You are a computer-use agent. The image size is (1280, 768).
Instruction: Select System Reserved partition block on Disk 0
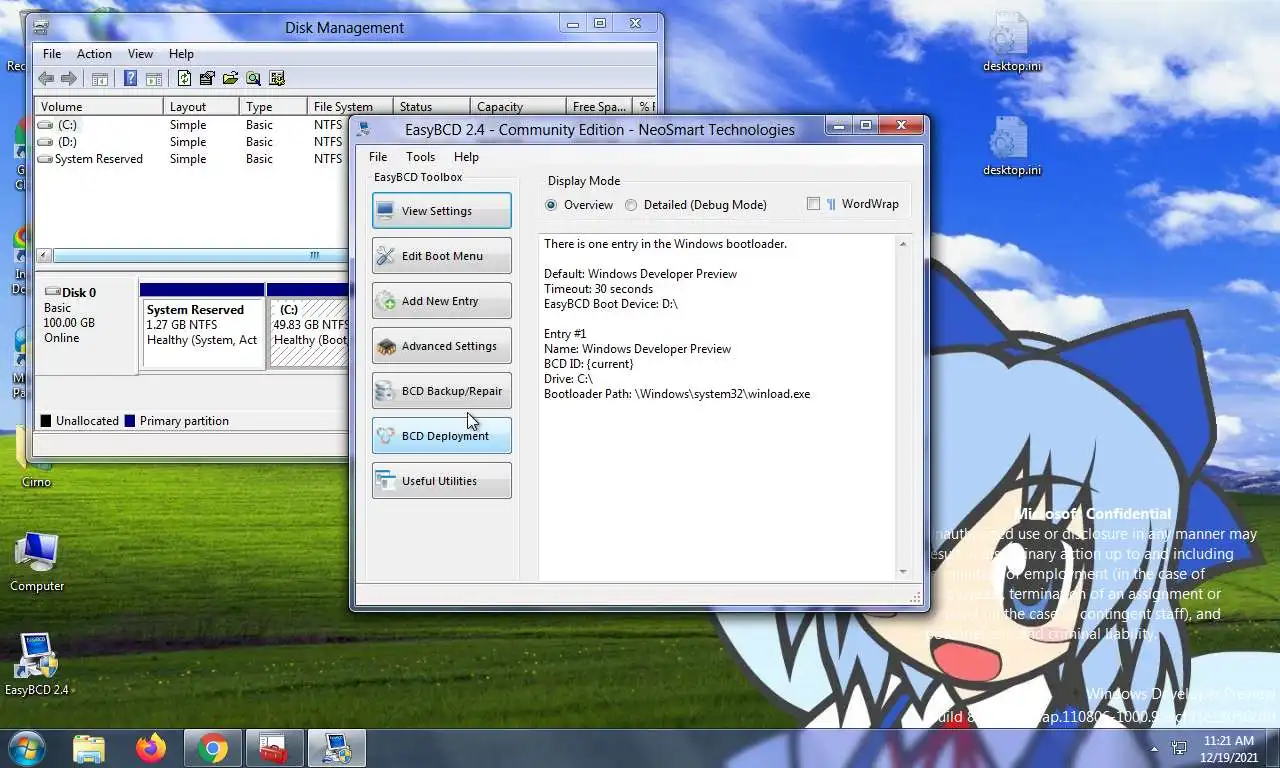click(x=202, y=325)
